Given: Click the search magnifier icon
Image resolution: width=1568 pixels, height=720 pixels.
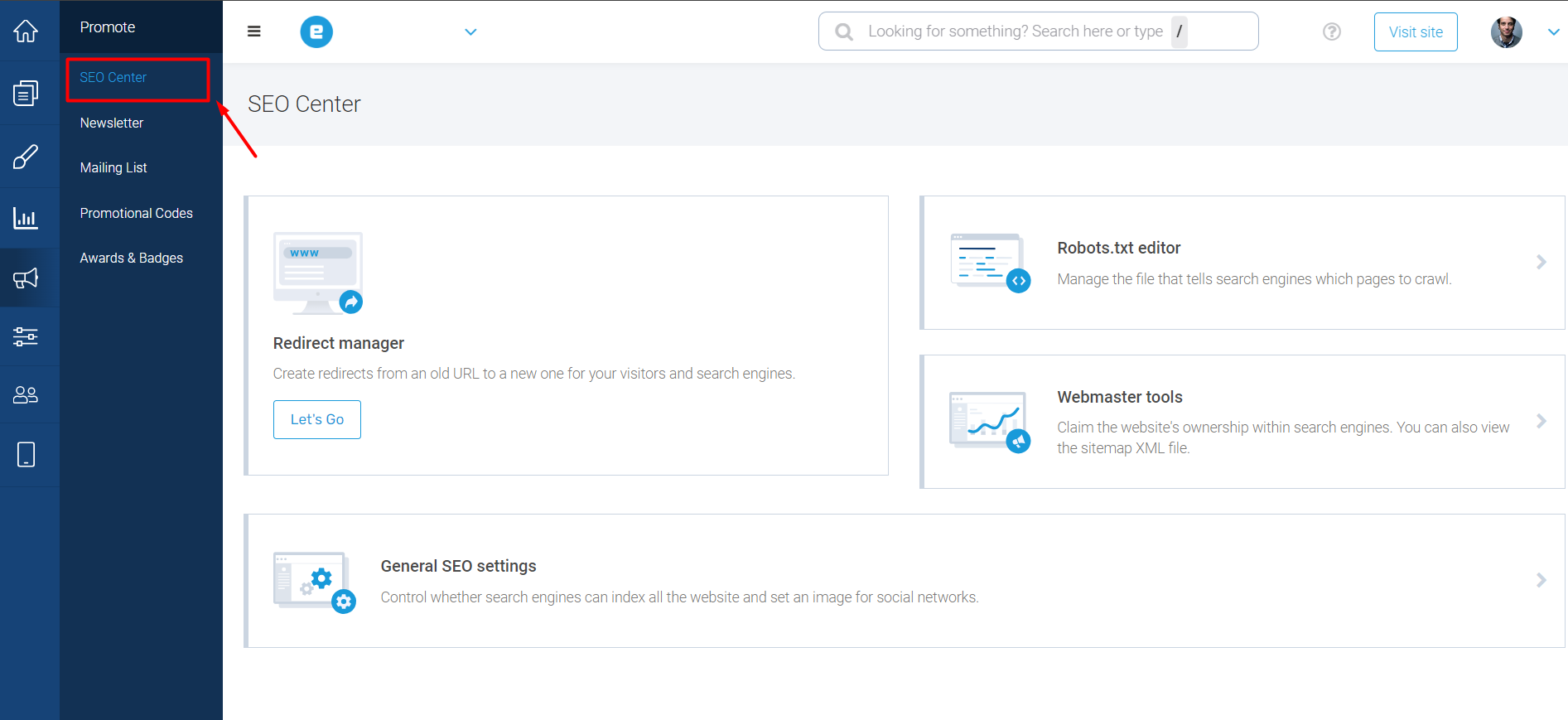Looking at the screenshot, I should [844, 31].
